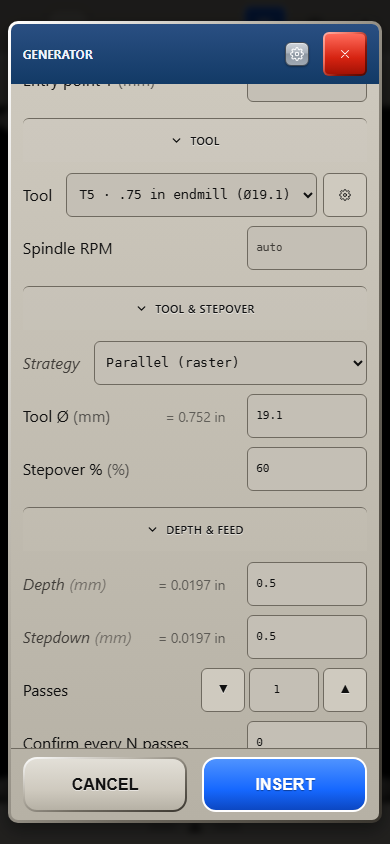390x844 pixels.
Task: Collapse the DEPTH & FEED section
Action: click(195, 530)
